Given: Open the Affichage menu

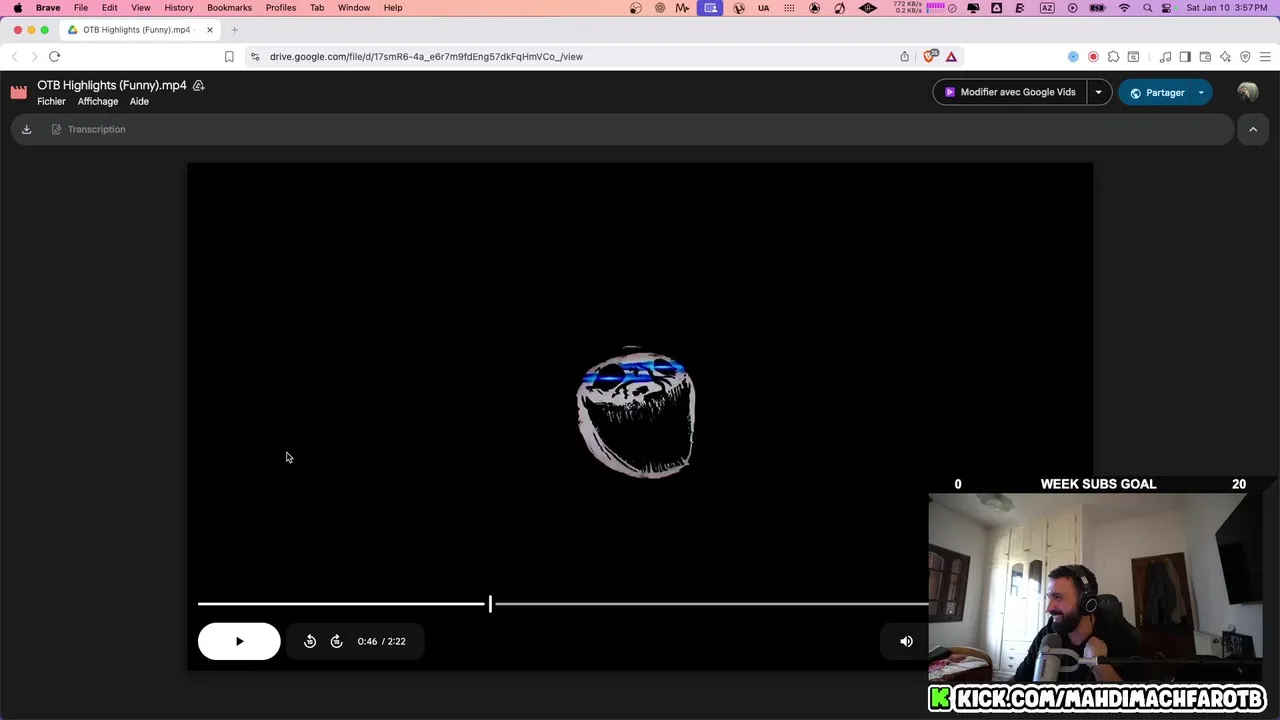Looking at the screenshot, I should pyautogui.click(x=98, y=101).
